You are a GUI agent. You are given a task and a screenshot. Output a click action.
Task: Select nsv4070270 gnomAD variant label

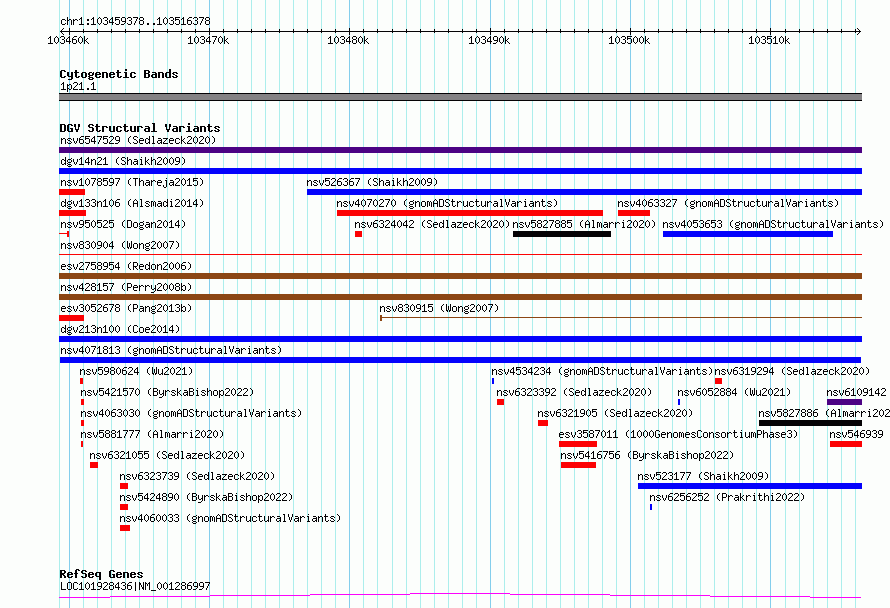447,203
